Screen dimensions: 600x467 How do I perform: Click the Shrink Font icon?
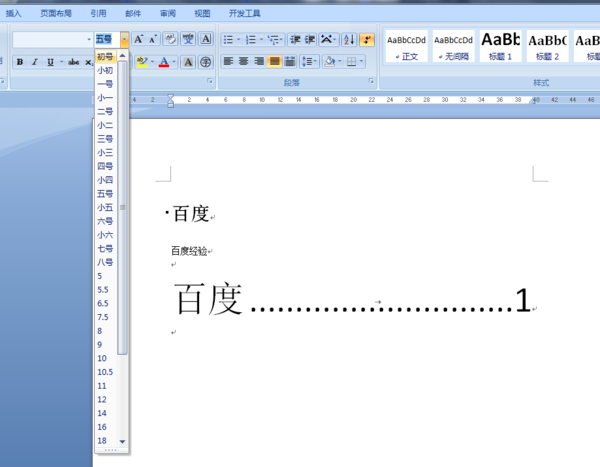pyautogui.click(x=153, y=39)
